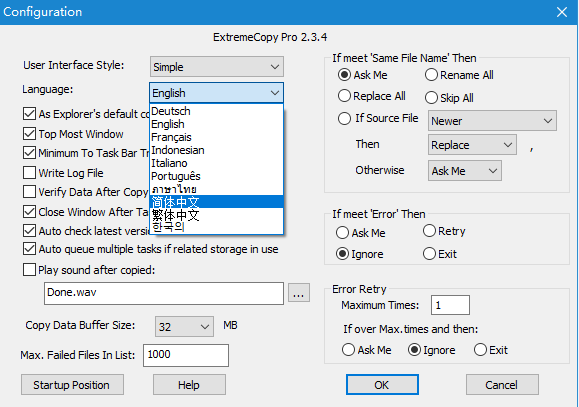Viewport: 579px width, 407px height.
Task: Select Ask Me under If meet Error
Action: pyautogui.click(x=342, y=233)
